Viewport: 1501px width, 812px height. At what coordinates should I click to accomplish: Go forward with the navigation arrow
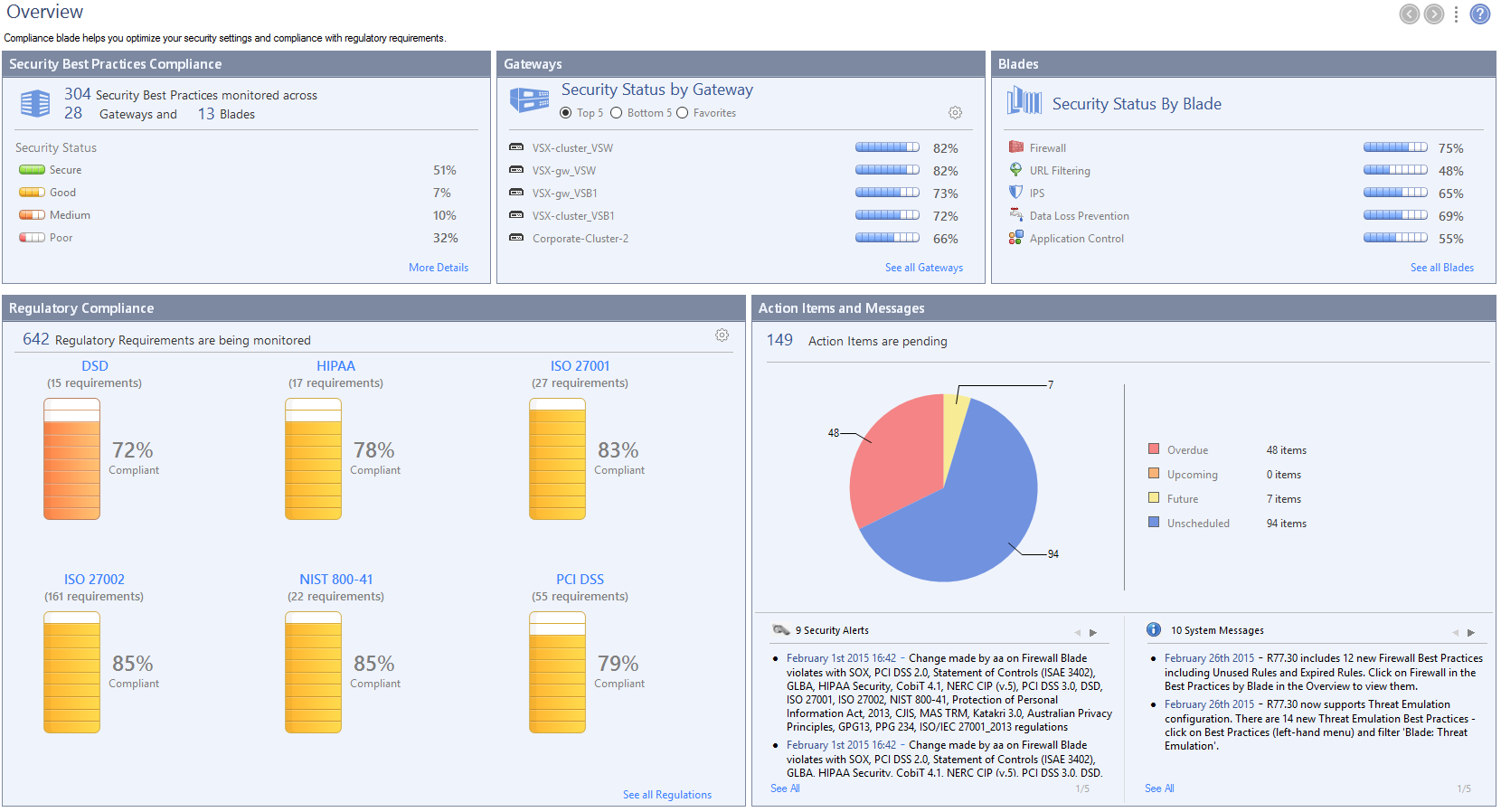coord(1434,14)
